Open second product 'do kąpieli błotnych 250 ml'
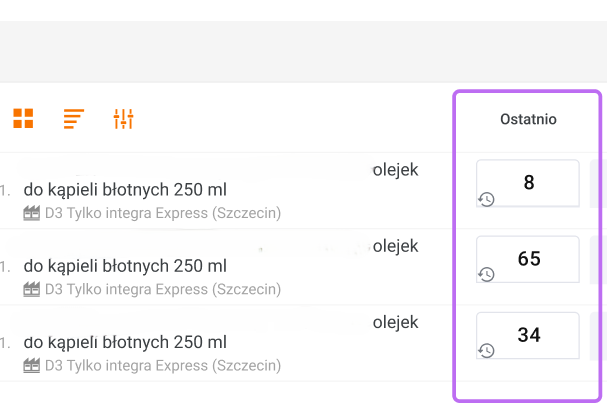607x417 pixels. point(125,266)
